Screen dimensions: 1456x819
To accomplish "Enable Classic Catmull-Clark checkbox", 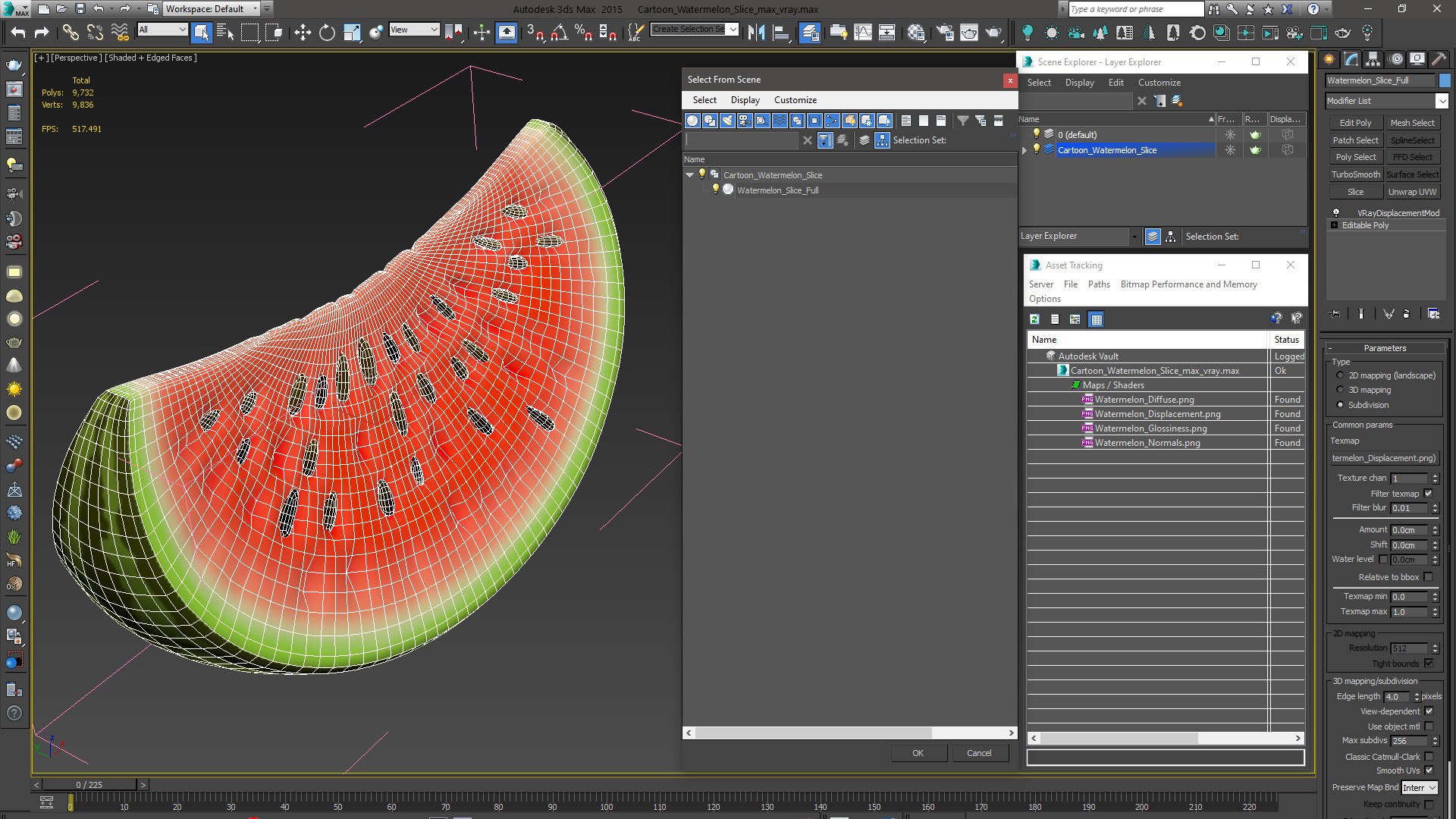I will 1429,757.
